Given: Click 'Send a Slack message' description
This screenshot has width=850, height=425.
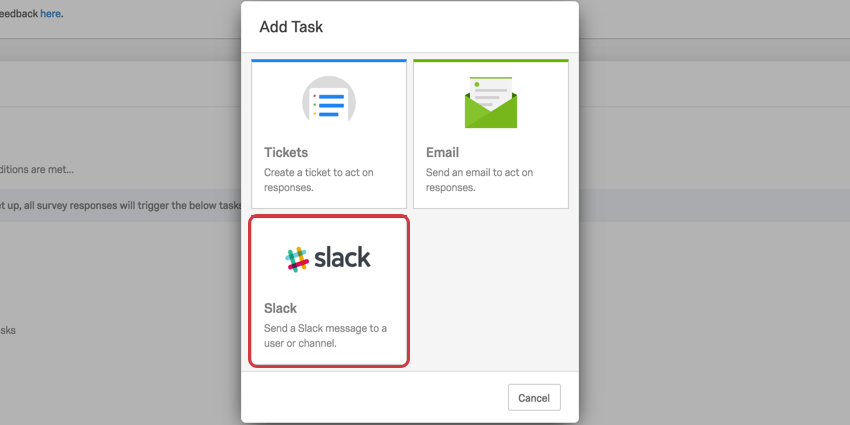Looking at the screenshot, I should (x=325, y=336).
